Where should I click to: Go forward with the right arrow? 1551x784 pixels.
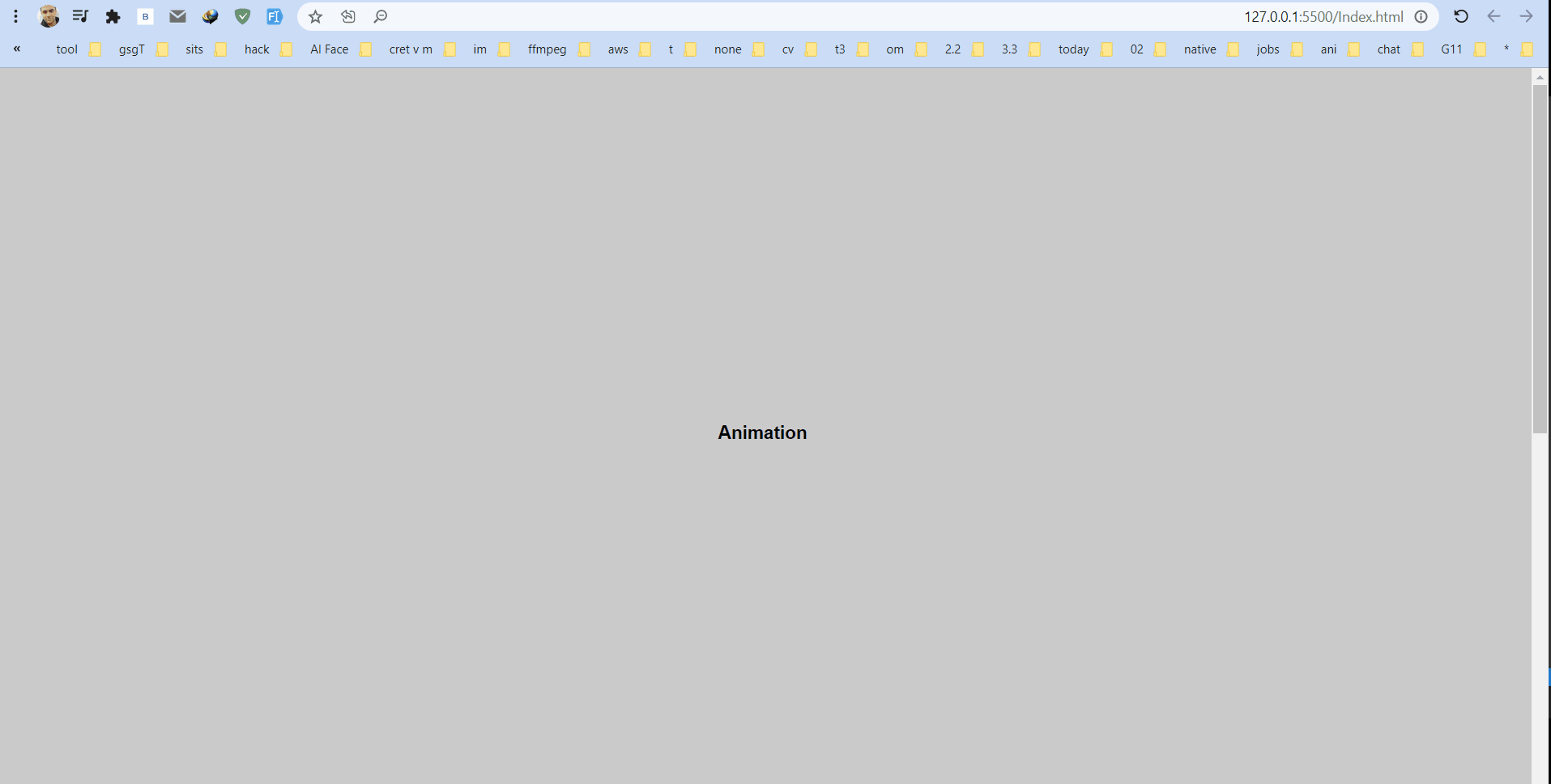pos(1526,16)
